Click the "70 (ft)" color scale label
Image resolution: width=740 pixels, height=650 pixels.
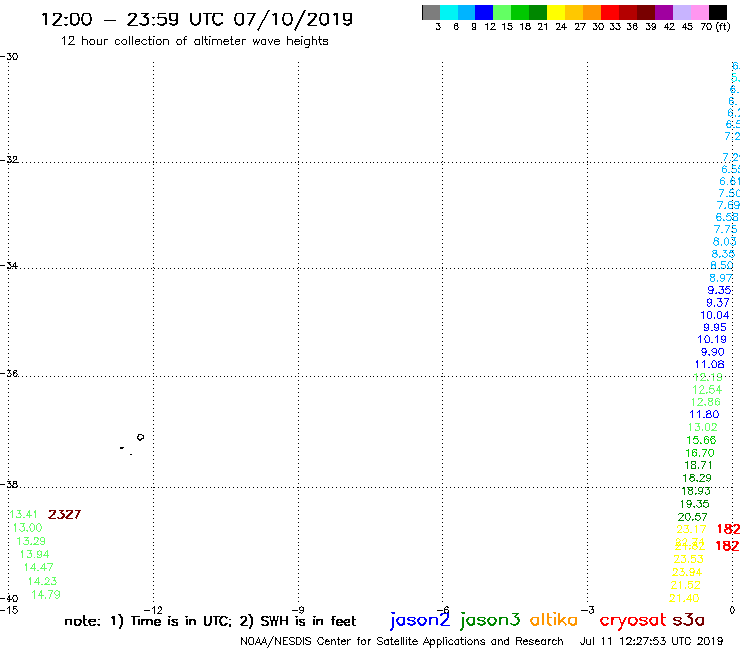pyautogui.click(x=715, y=26)
